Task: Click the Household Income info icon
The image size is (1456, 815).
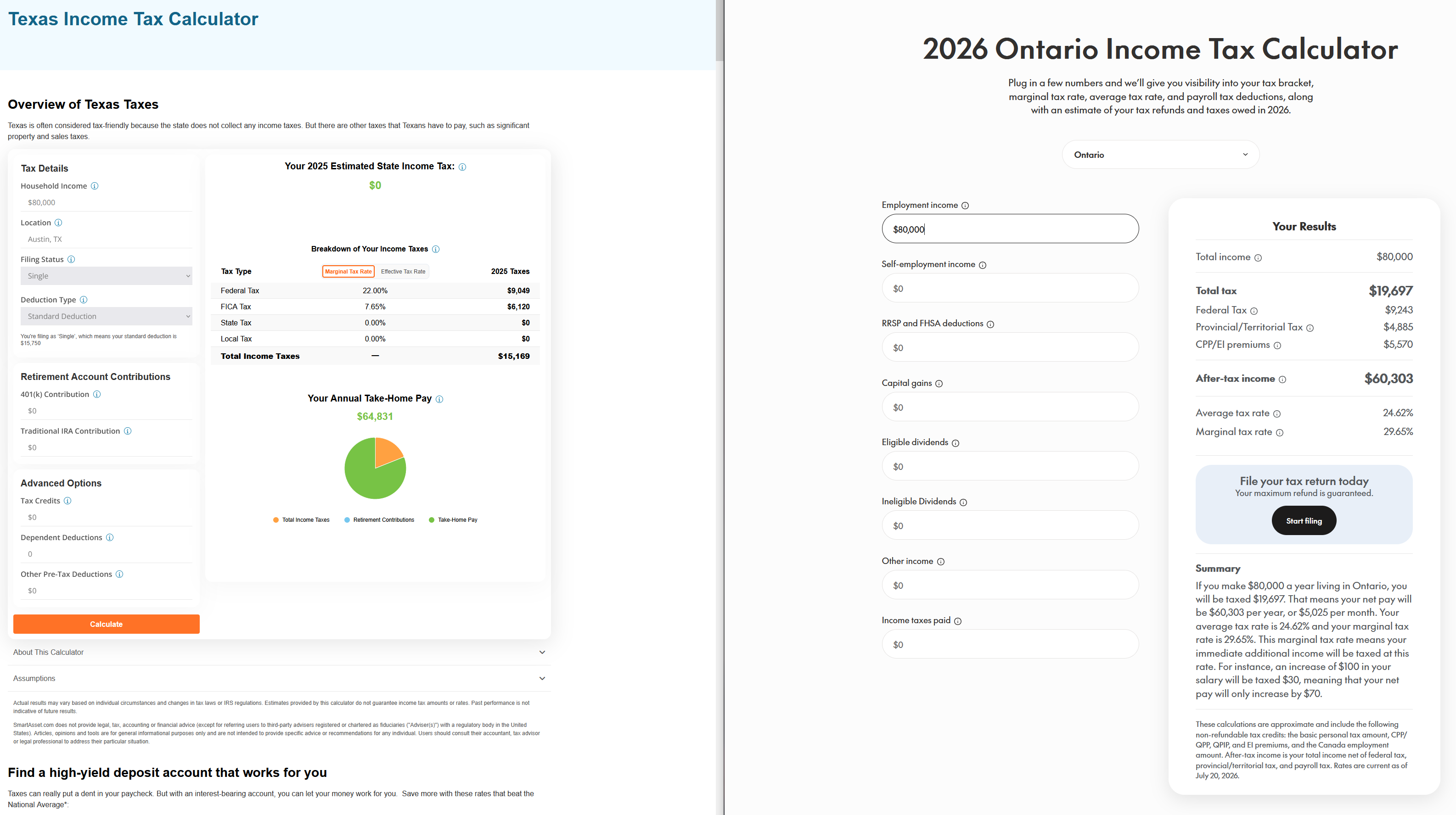Action: pos(95,186)
